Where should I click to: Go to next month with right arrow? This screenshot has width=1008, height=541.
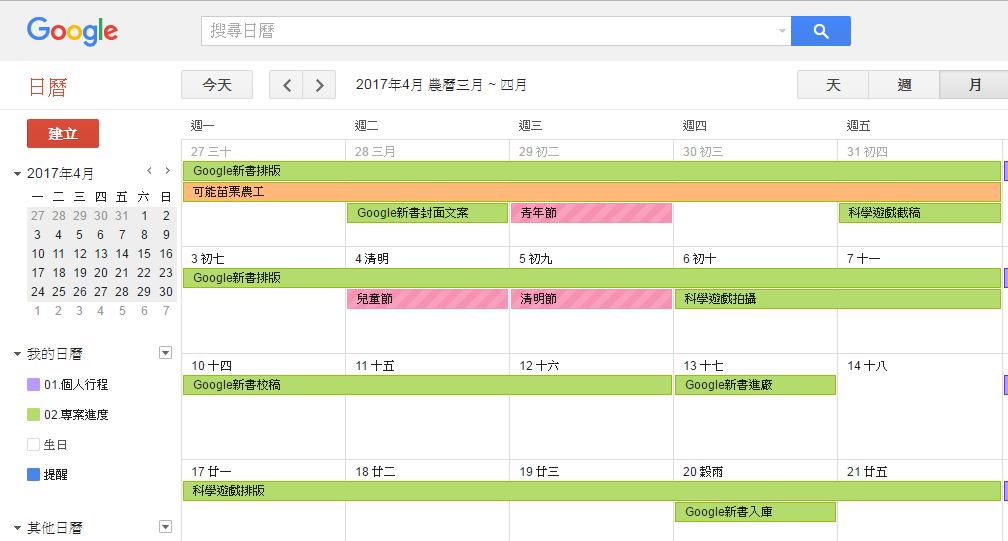(319, 85)
